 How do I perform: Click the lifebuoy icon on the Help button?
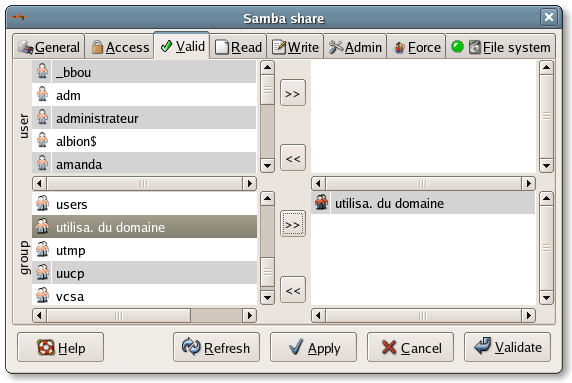[46, 347]
